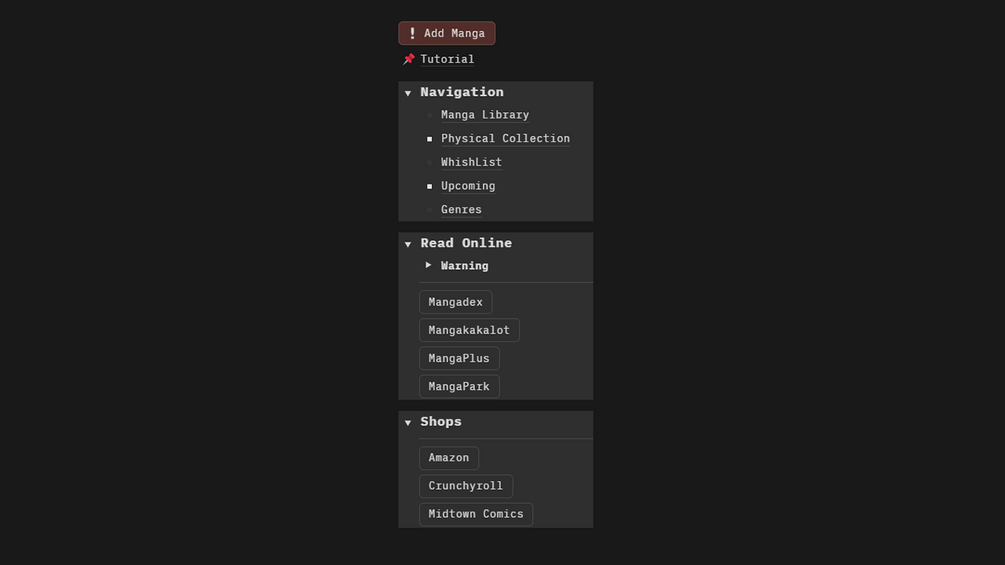Open the Midtown Comics shop button
Image resolution: width=1005 pixels, height=565 pixels.
pos(475,514)
